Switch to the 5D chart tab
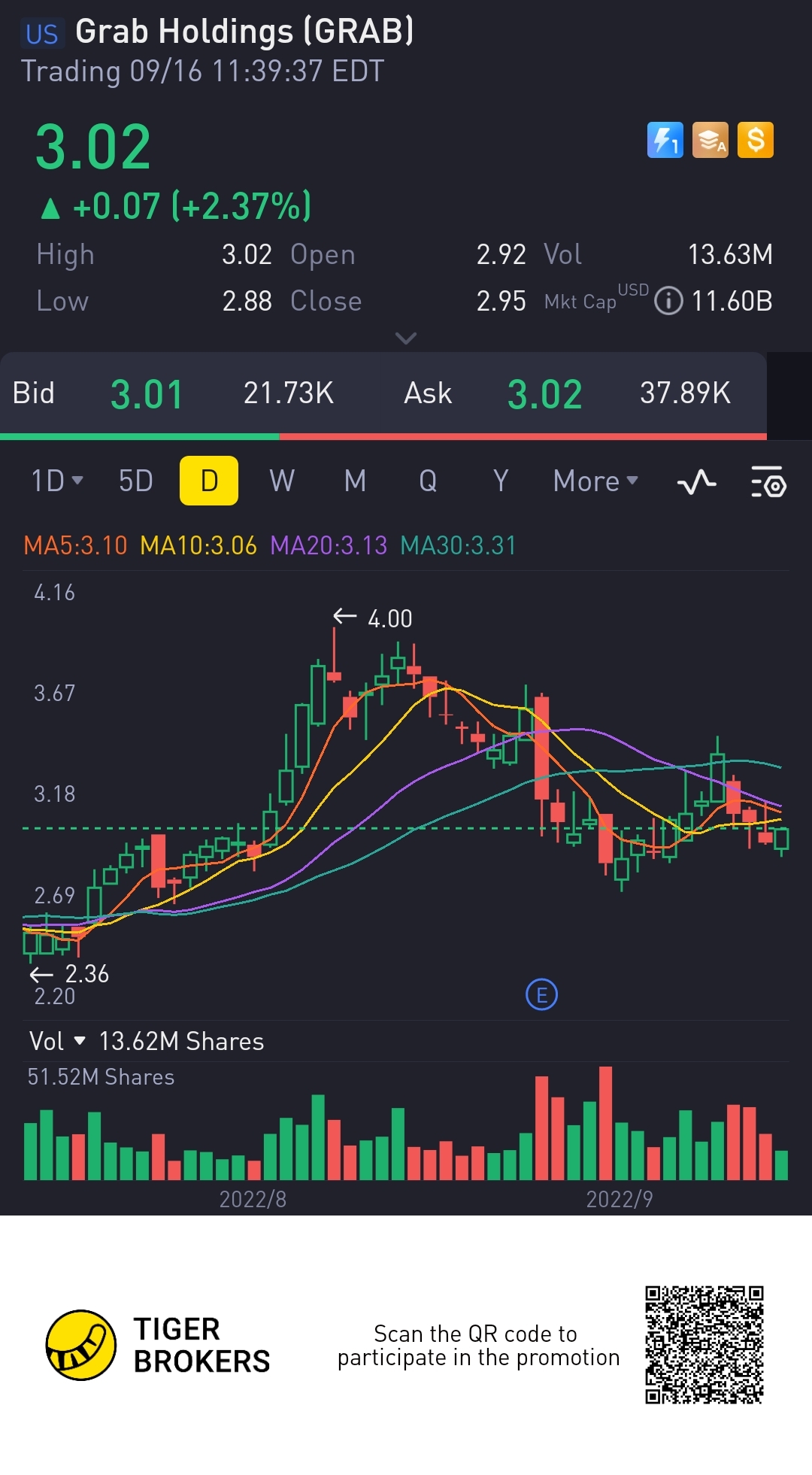 click(x=136, y=481)
